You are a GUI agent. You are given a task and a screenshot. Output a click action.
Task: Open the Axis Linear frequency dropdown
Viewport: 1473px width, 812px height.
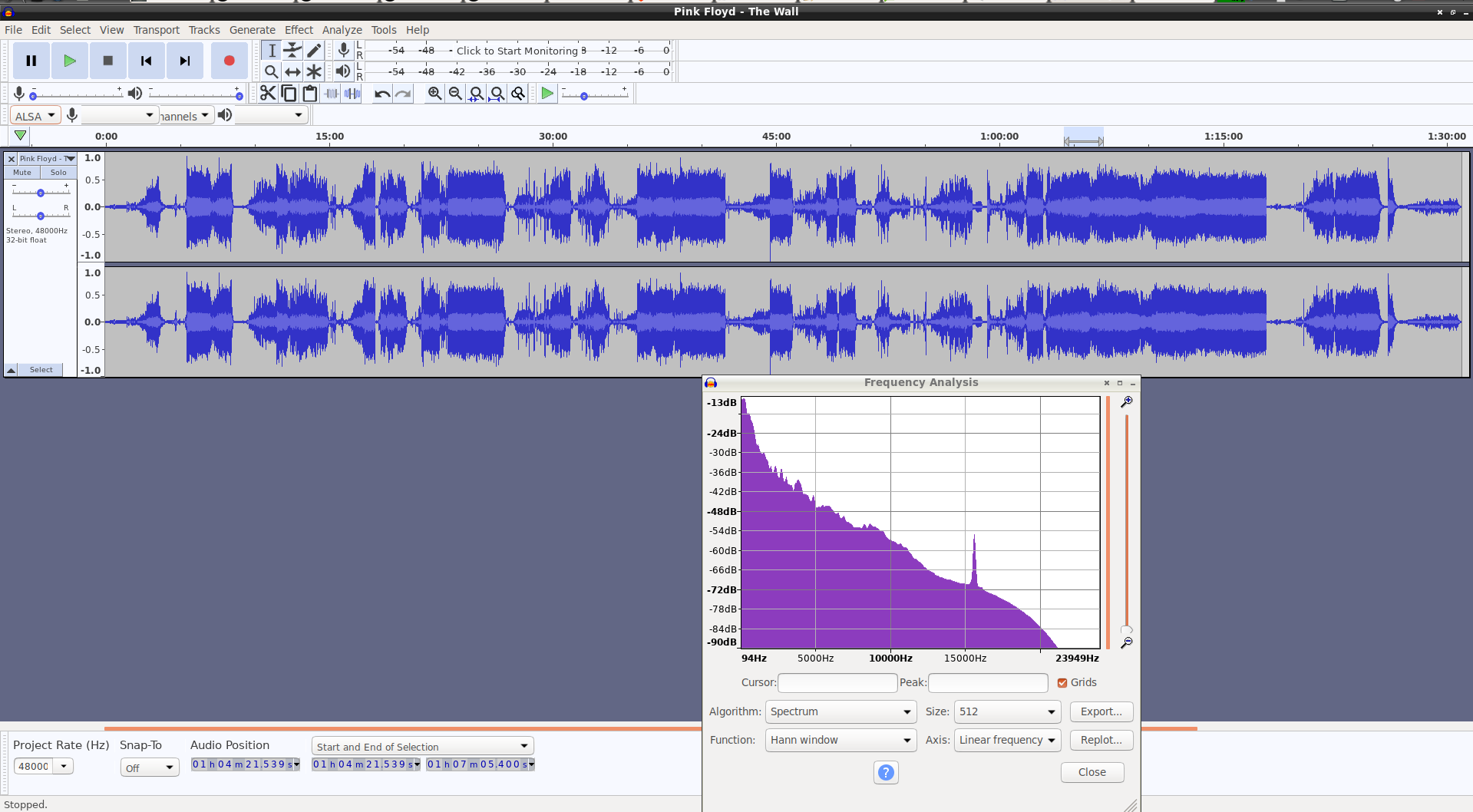1007,740
